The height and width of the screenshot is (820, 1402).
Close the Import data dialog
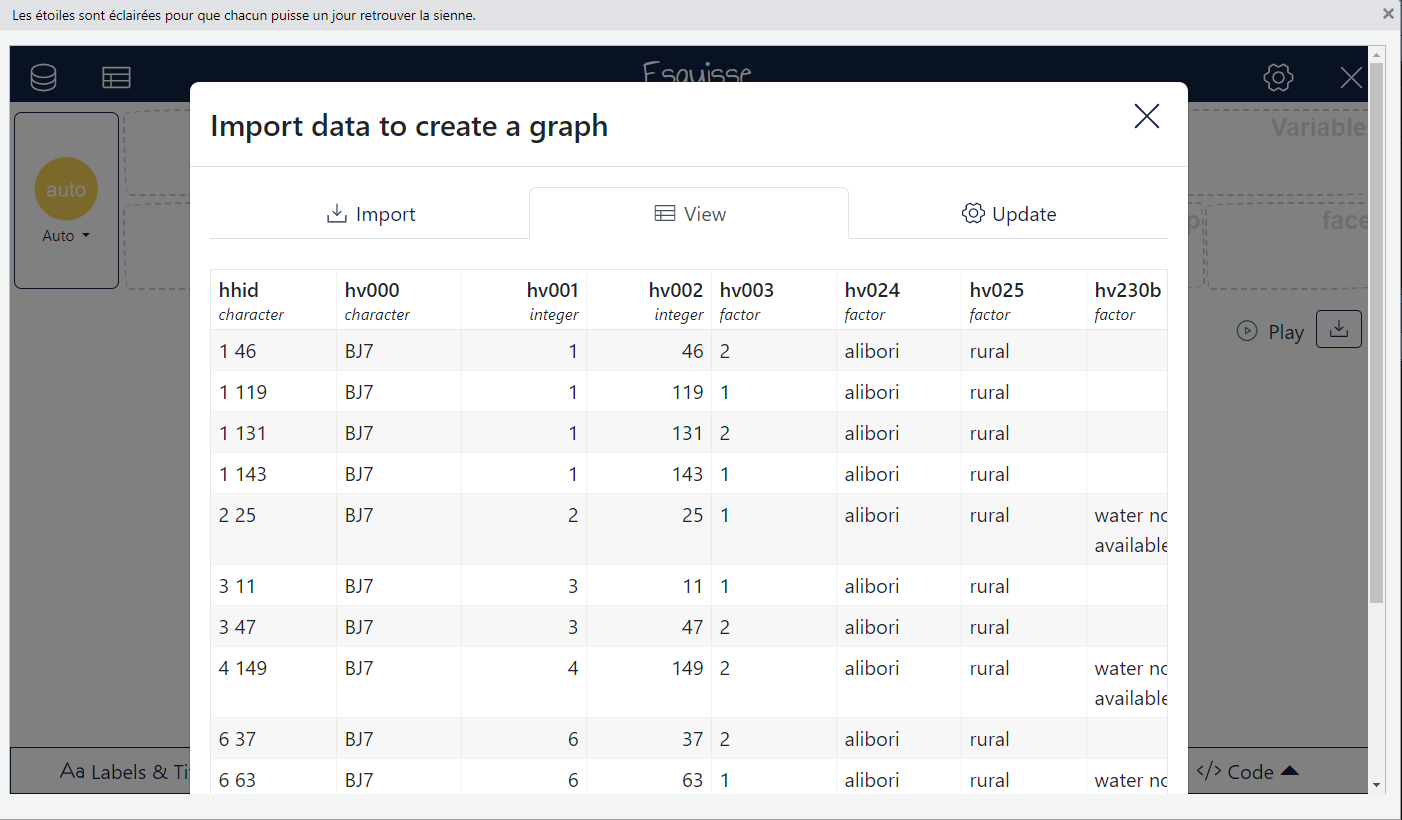point(1146,116)
